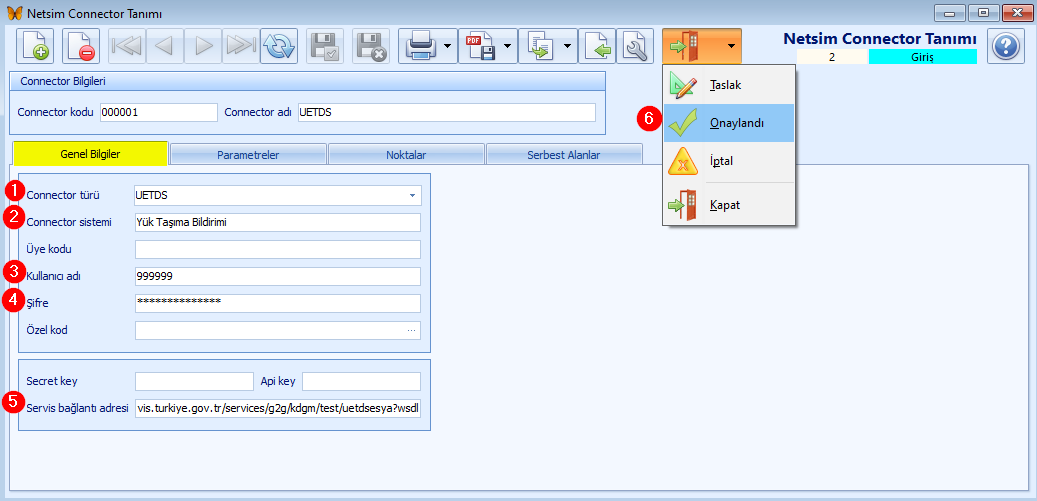Open help with the question mark icon

click(1007, 46)
